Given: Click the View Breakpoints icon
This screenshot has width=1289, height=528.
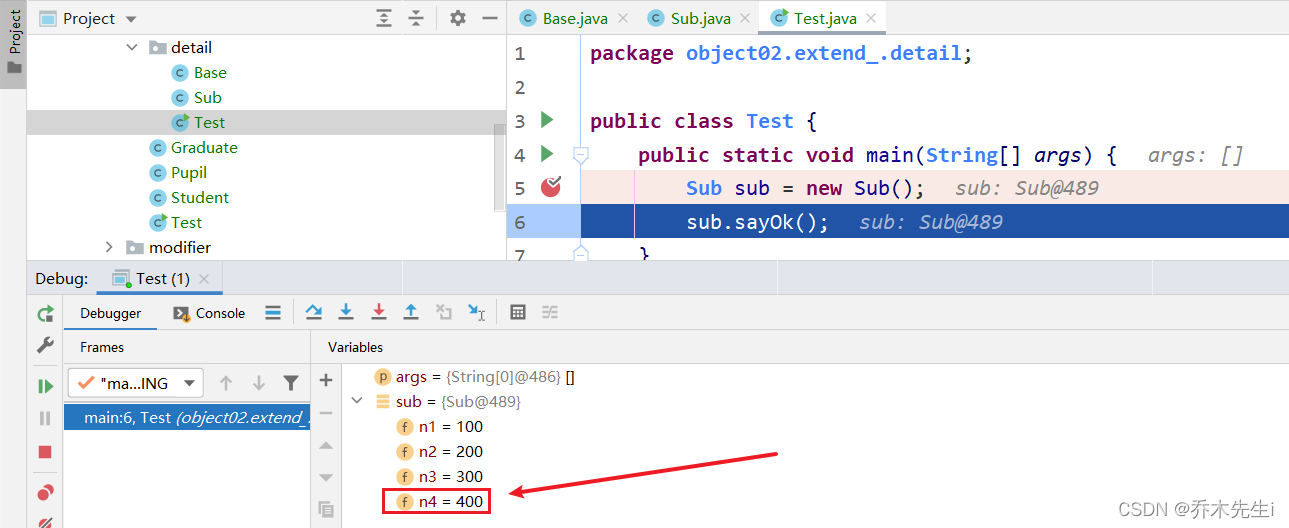Looking at the screenshot, I should [45, 492].
